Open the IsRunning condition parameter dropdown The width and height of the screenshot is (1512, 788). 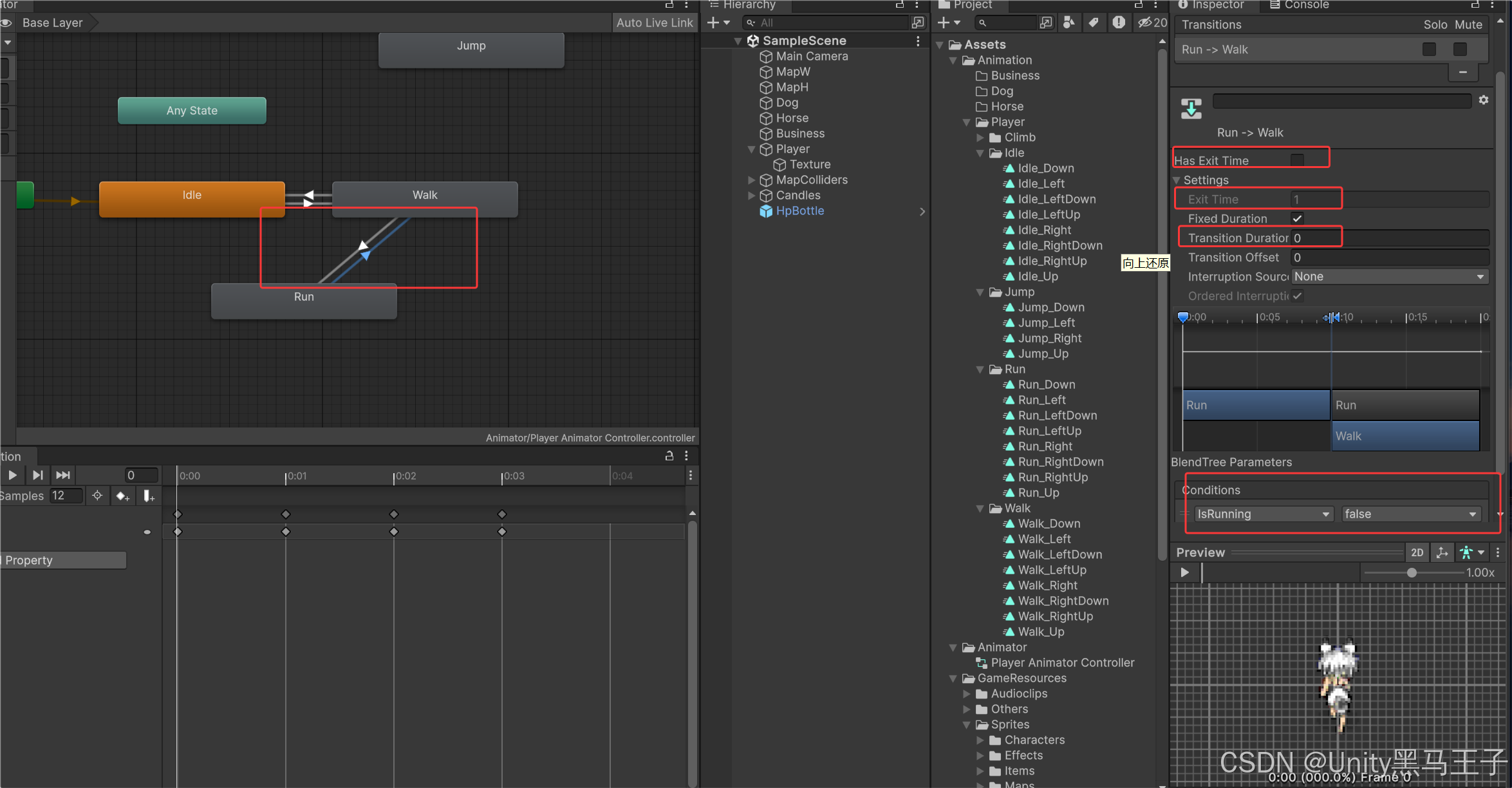click(1264, 514)
